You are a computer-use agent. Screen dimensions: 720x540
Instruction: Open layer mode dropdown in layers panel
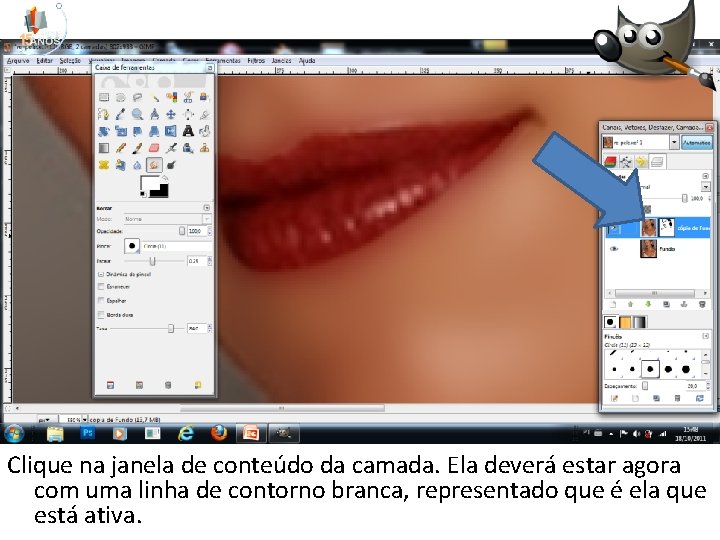coord(705,186)
